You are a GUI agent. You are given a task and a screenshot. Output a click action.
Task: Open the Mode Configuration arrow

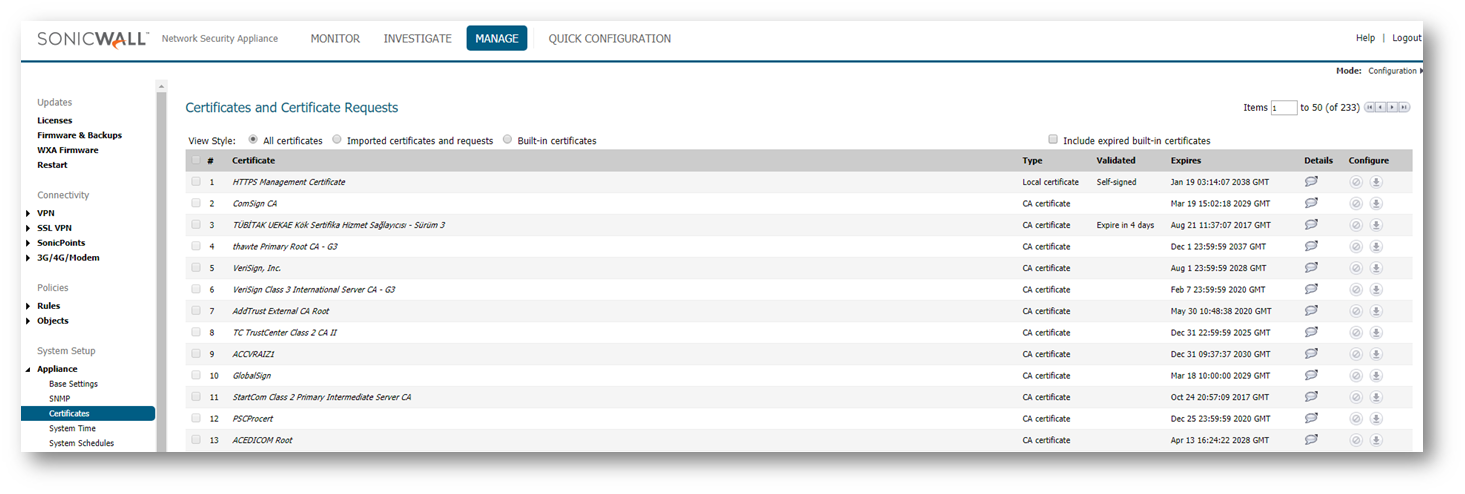click(x=1421, y=71)
